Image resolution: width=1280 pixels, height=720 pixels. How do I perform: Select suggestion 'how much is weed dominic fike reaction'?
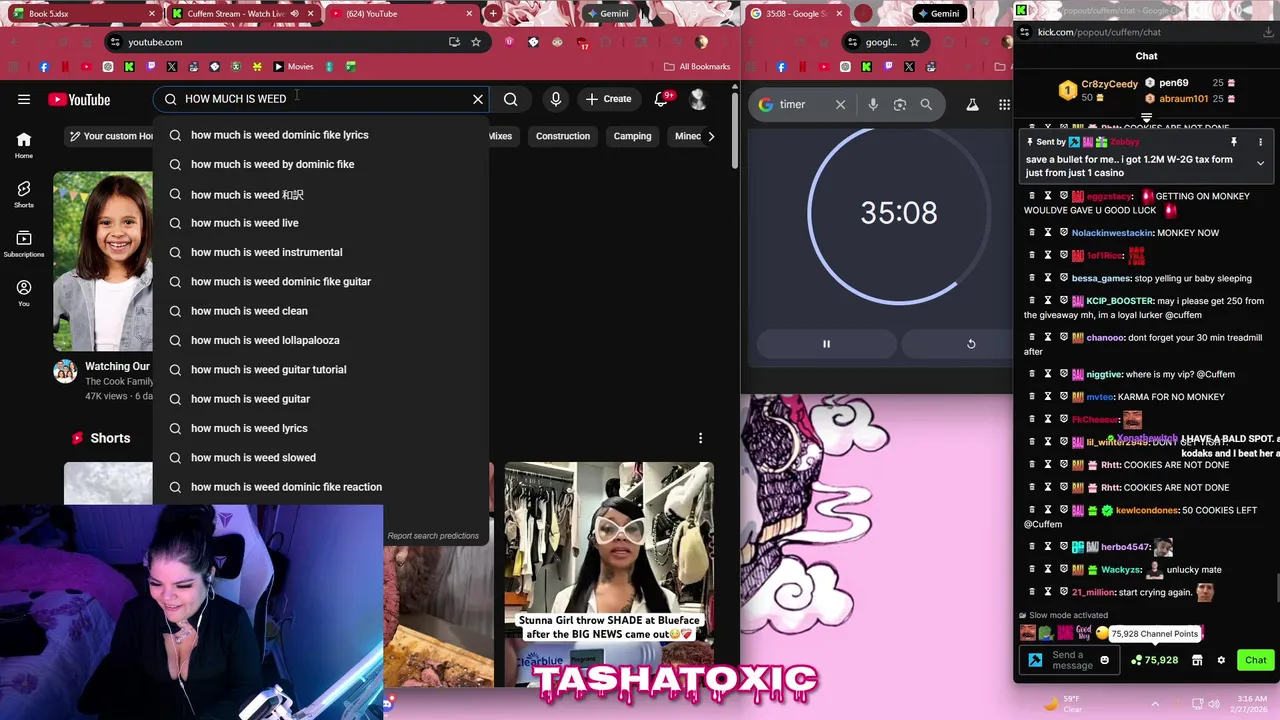[321, 487]
